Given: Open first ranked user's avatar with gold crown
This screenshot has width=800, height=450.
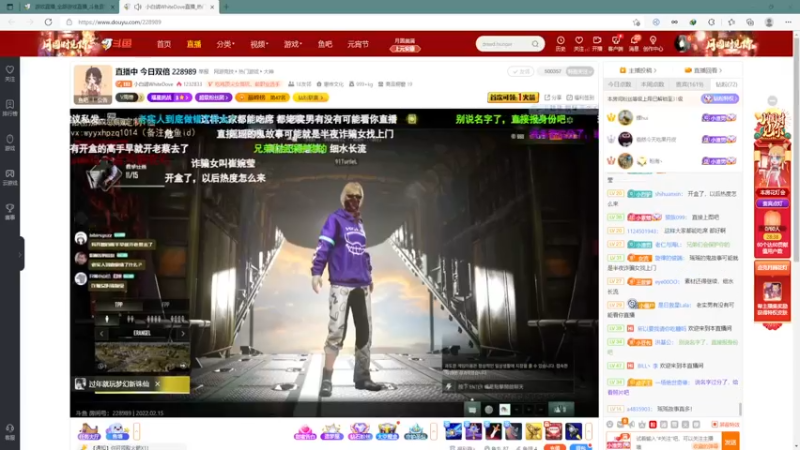Looking at the screenshot, I should (x=625, y=117).
